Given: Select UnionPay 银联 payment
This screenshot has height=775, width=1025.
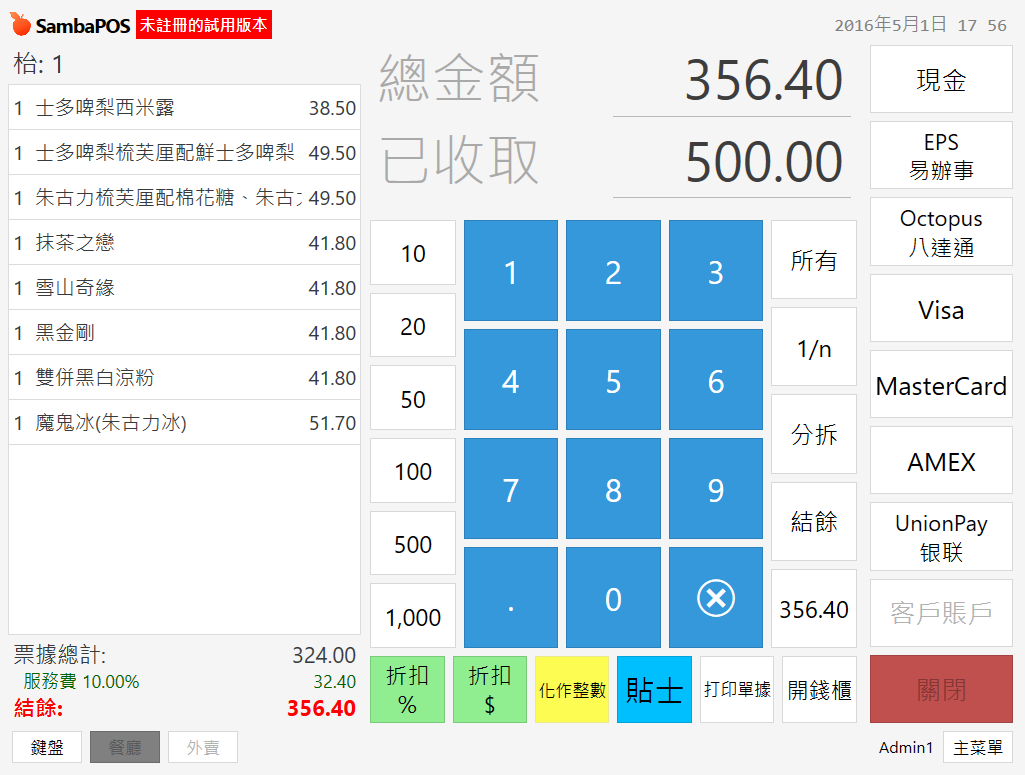Looking at the screenshot, I should tap(941, 537).
